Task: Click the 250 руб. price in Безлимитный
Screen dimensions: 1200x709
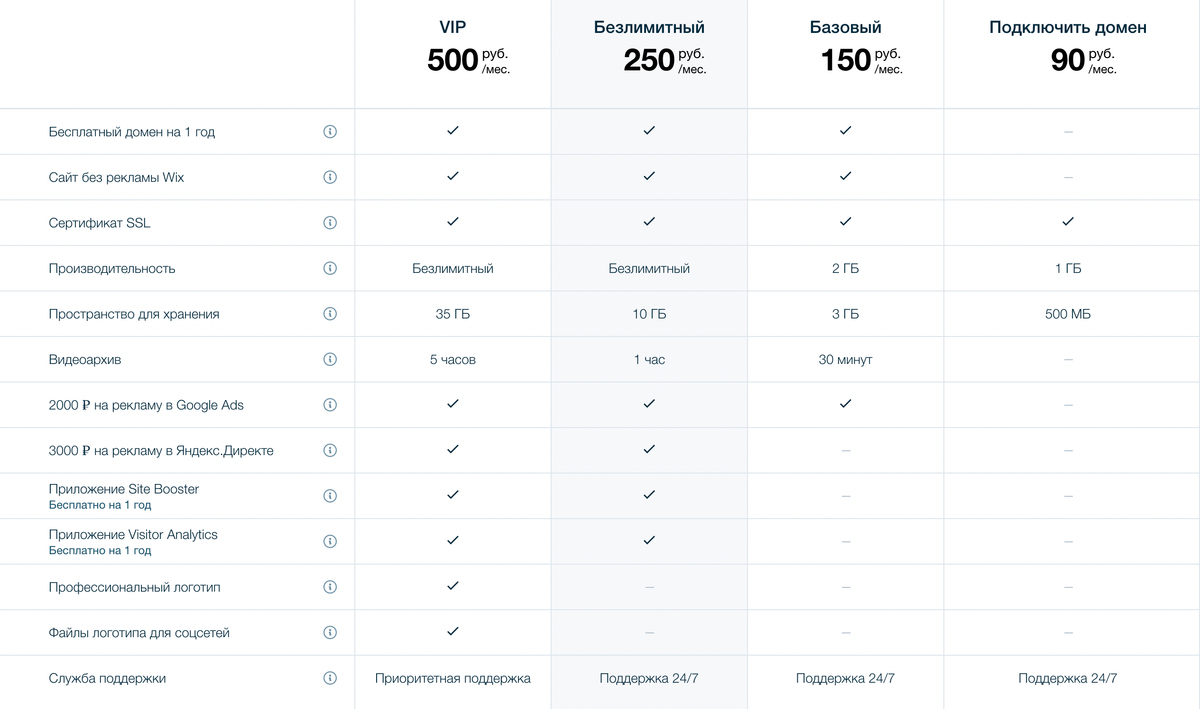Action: click(x=665, y=60)
